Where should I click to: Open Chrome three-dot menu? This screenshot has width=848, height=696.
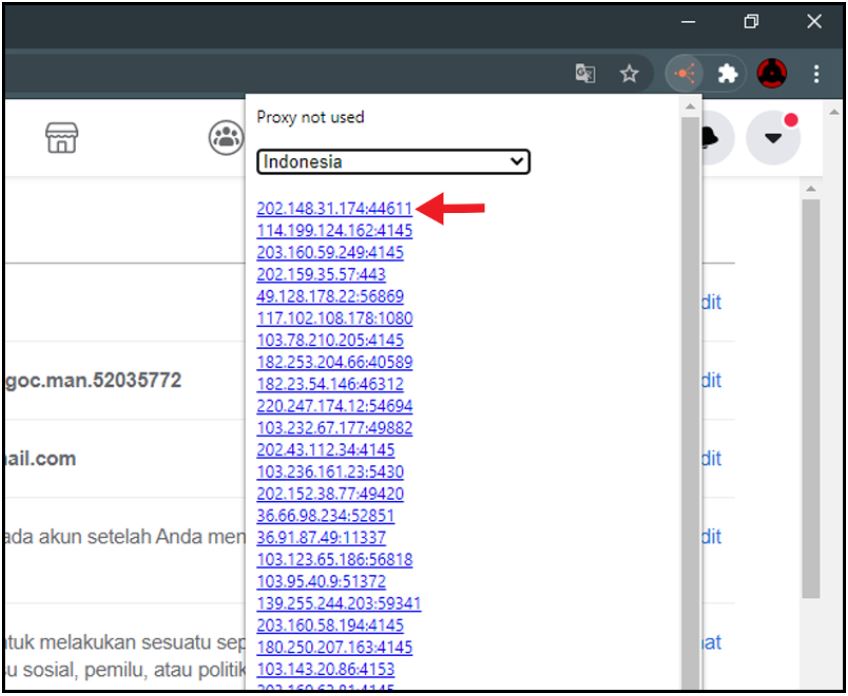816,73
